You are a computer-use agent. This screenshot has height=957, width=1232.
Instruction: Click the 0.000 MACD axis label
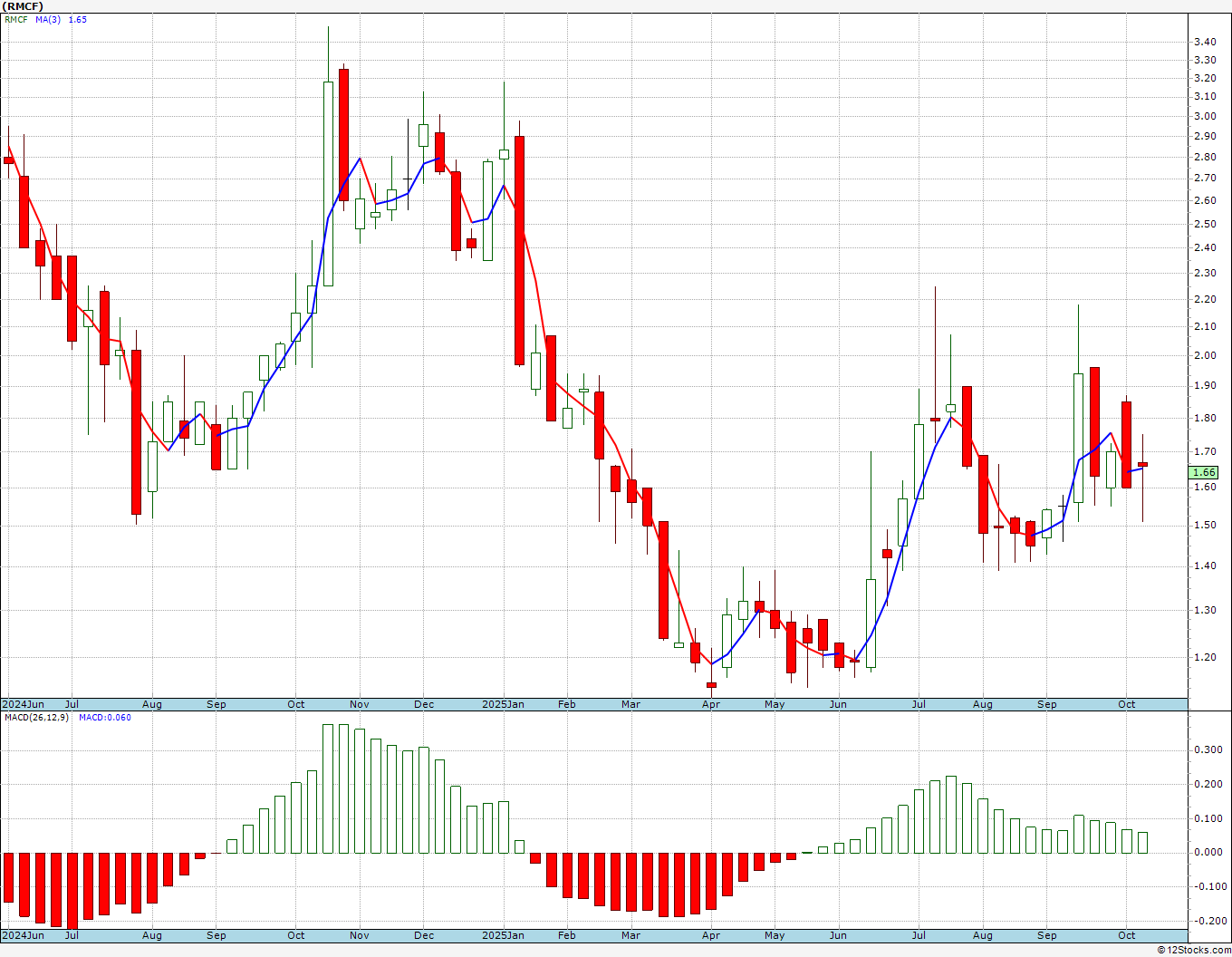point(1207,852)
